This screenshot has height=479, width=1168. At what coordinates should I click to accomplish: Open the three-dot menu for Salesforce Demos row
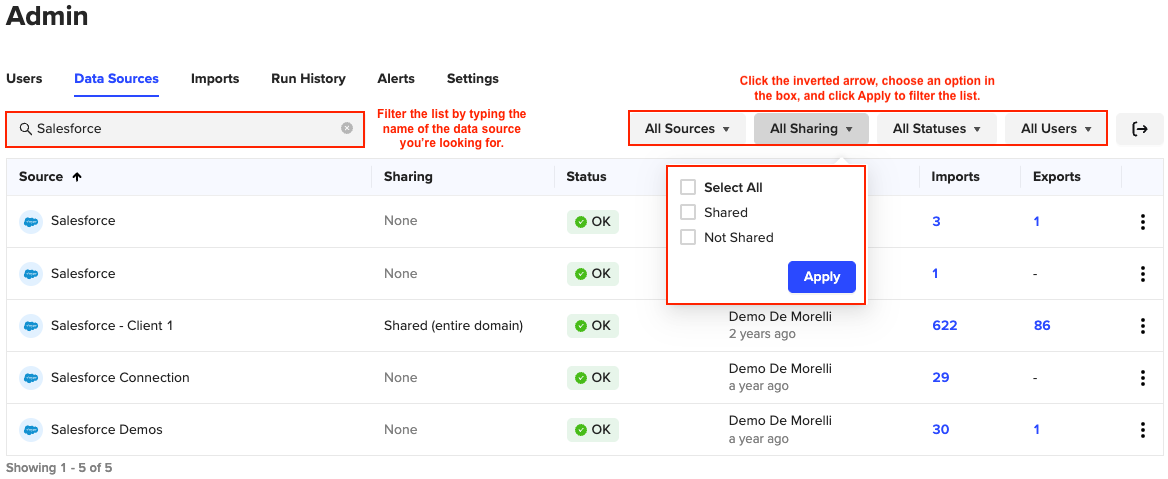coord(1142,430)
